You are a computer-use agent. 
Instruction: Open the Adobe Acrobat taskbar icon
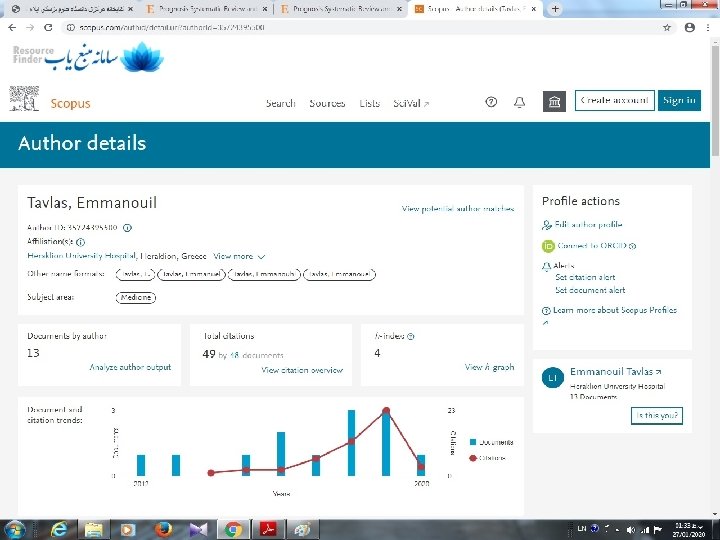click(x=268, y=529)
